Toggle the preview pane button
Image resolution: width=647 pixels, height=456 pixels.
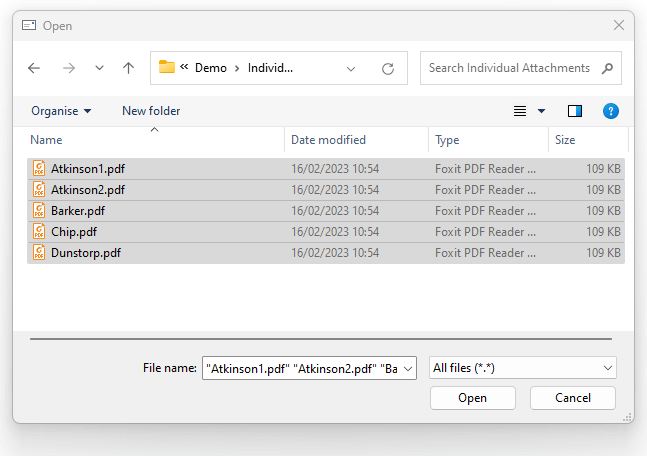pyautogui.click(x=575, y=111)
